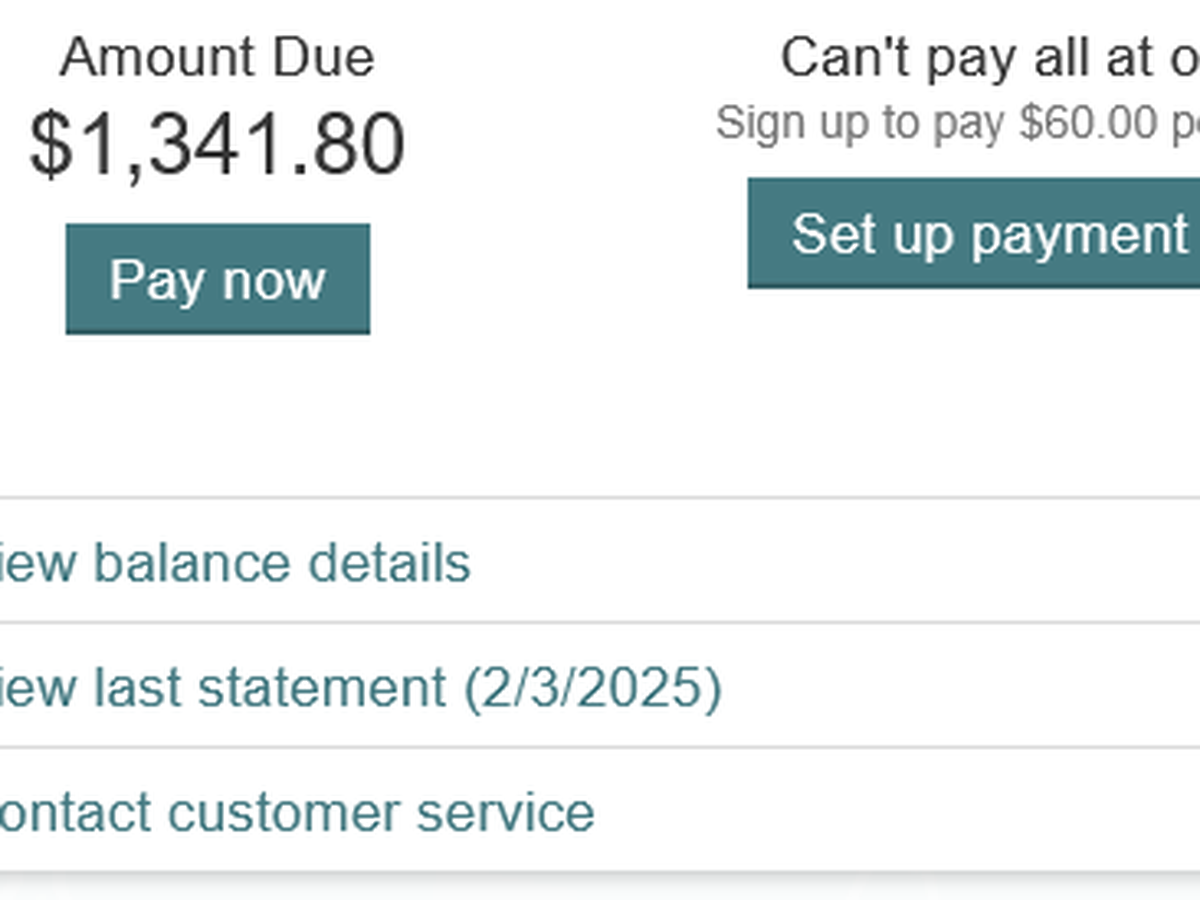Click the $1,341.80 amount figure

pyautogui.click(x=217, y=145)
